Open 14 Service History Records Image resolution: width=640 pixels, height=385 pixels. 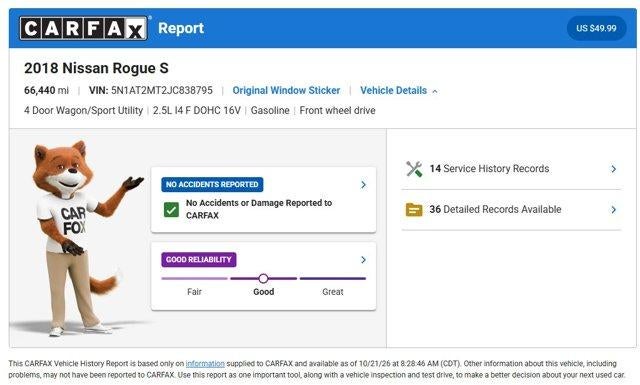[511, 169]
